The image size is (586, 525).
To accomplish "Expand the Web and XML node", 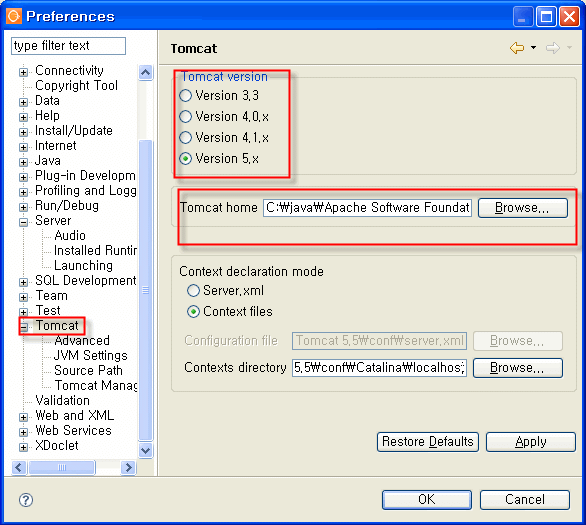I will tap(23, 417).
